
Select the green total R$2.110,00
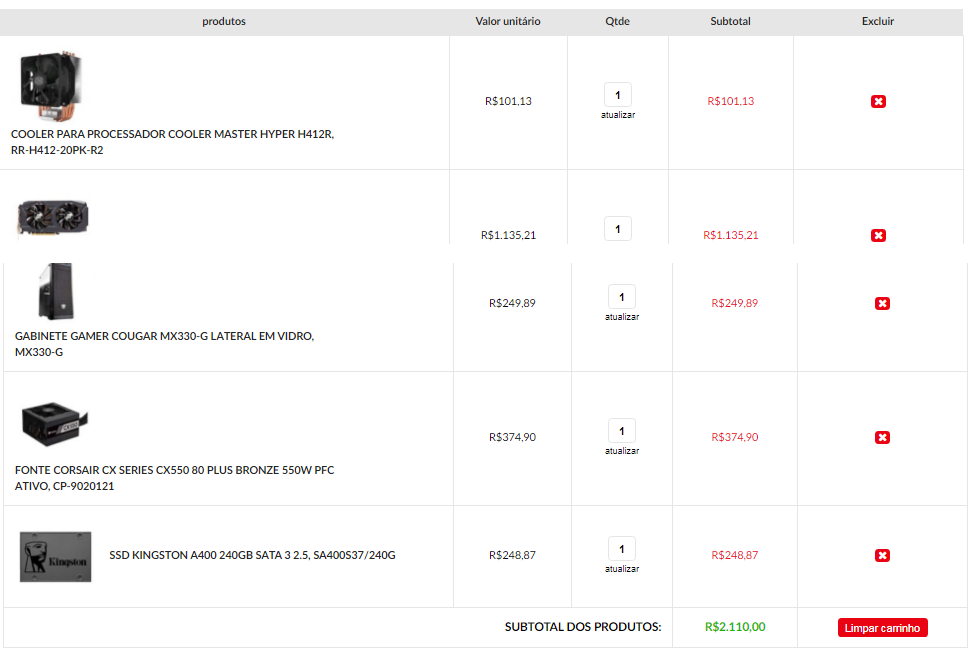(735, 628)
